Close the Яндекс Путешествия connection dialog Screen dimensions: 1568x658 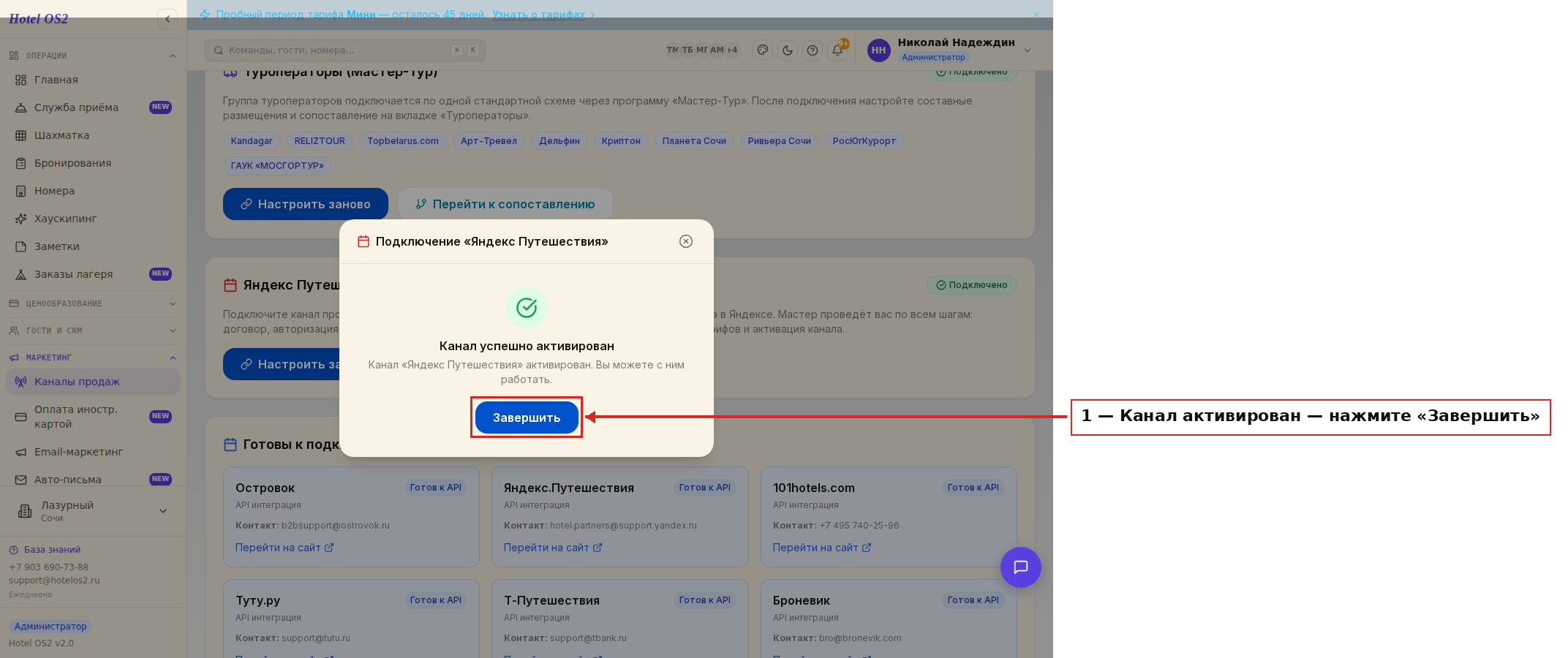[686, 241]
